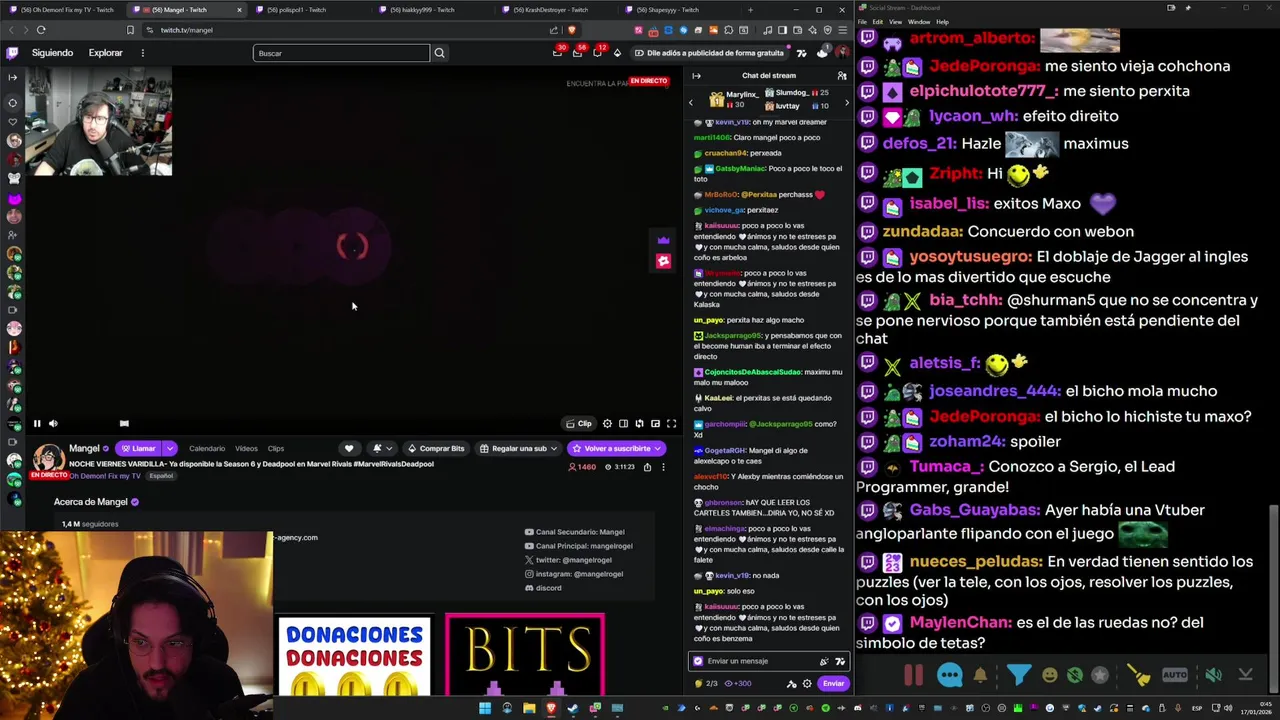This screenshot has width=1280, height=720.
Task: Open Edit menu in Social Stream
Action: click(877, 22)
